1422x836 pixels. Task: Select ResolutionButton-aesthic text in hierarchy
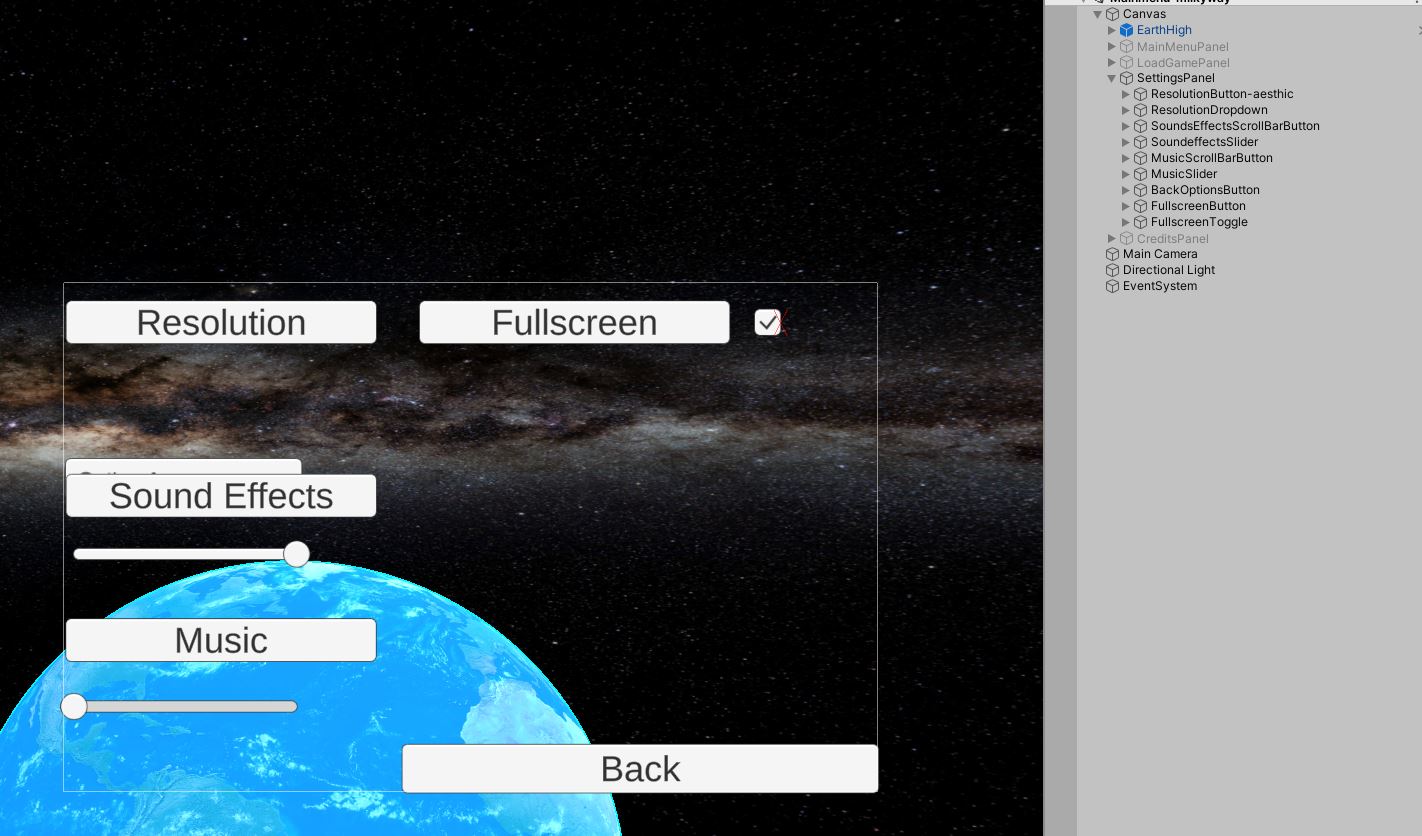(x=1222, y=94)
